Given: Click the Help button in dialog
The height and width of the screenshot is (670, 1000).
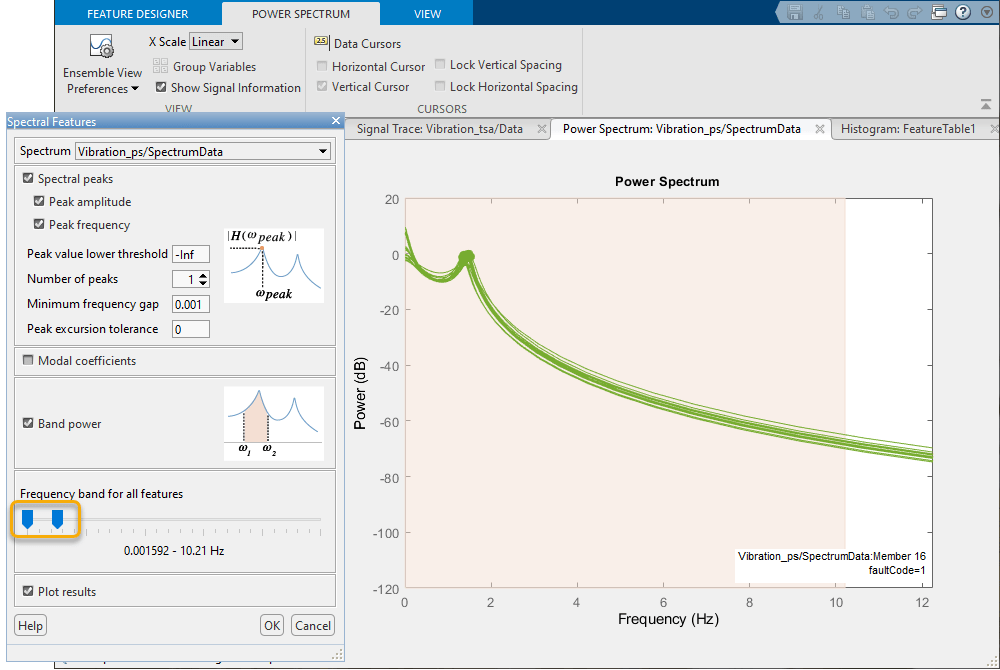Looking at the screenshot, I should (x=31, y=625).
